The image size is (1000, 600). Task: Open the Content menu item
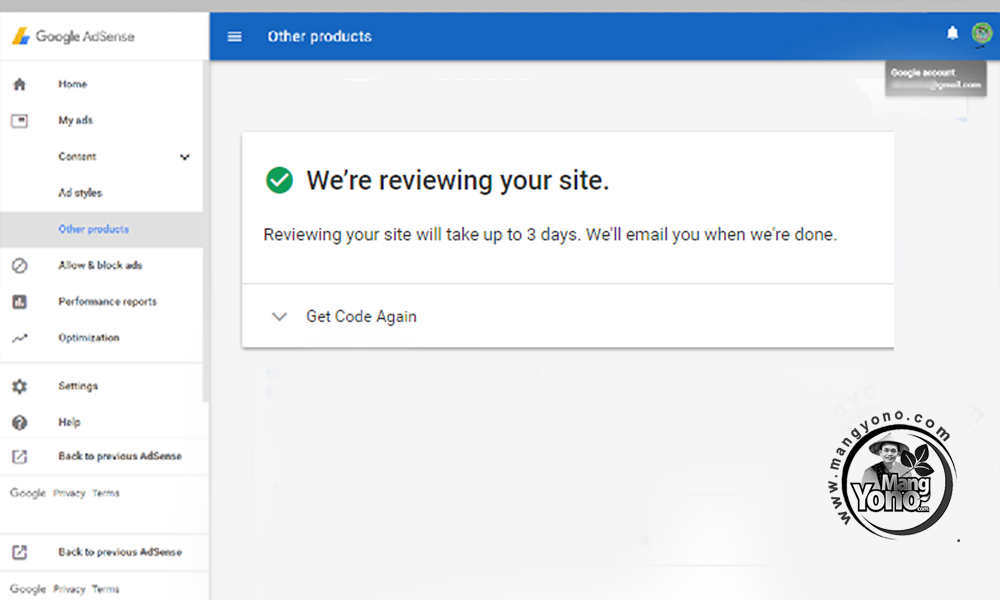click(77, 157)
